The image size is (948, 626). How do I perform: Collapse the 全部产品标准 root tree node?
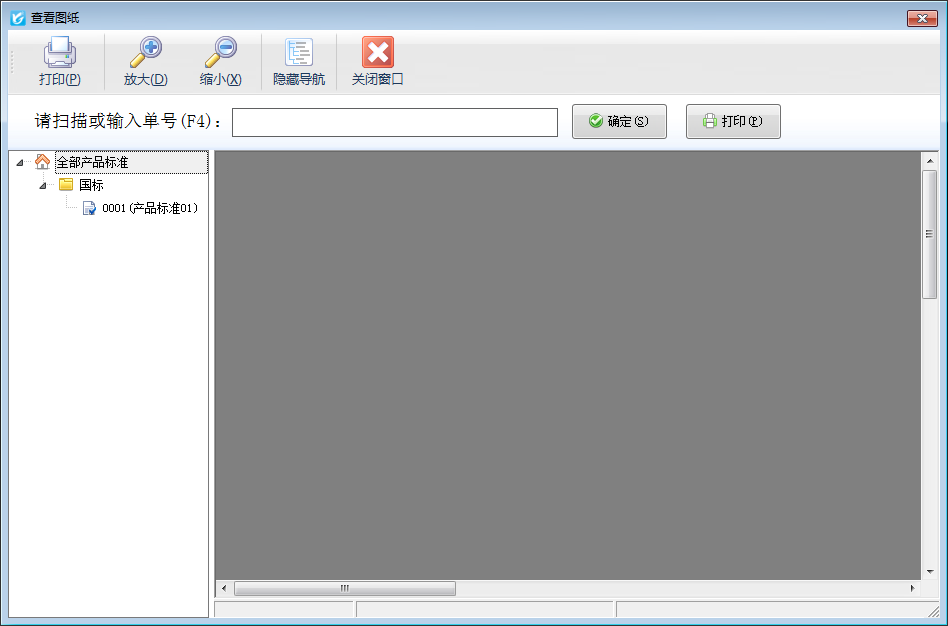click(x=20, y=162)
